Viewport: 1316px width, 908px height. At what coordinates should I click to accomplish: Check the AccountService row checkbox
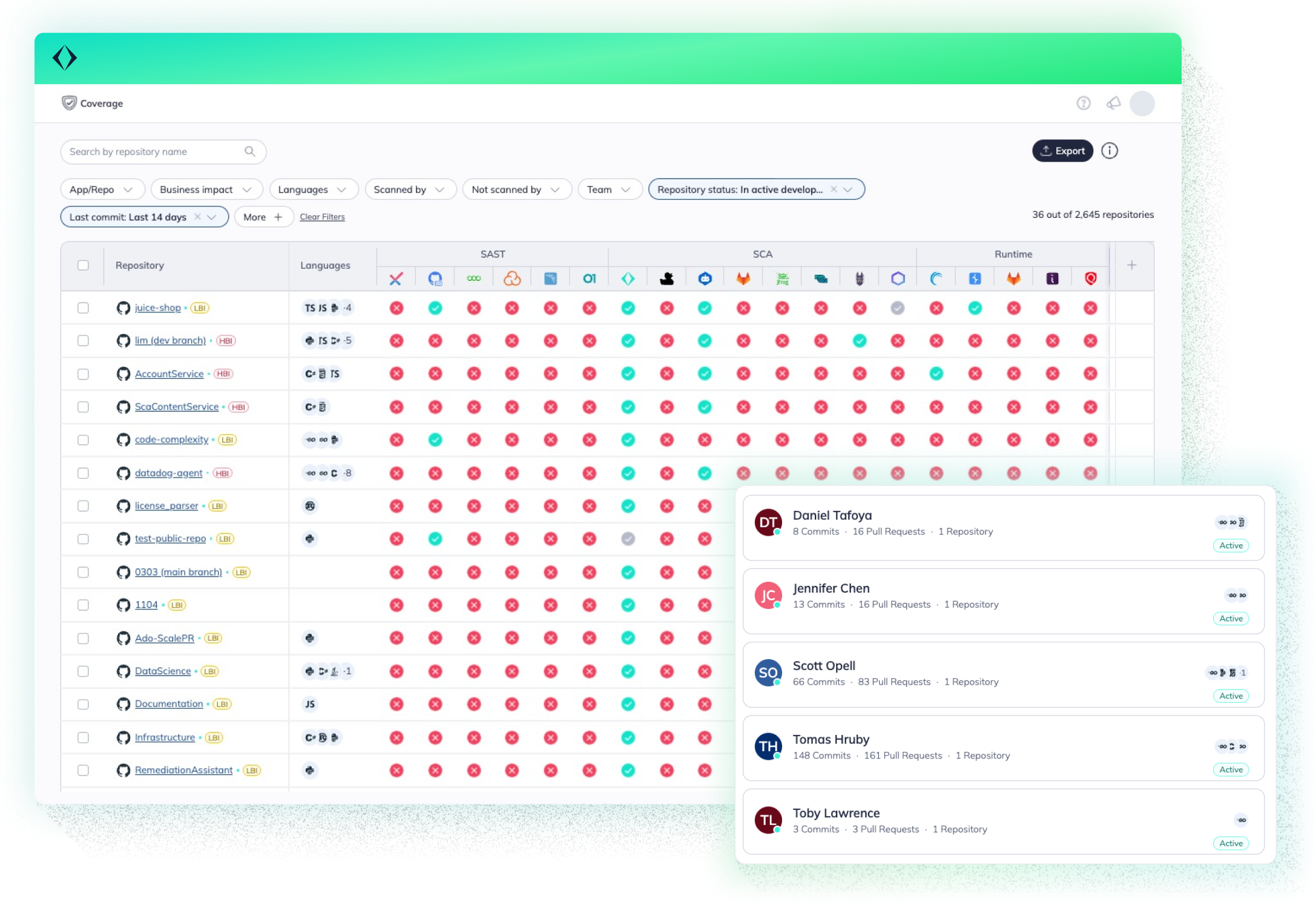tap(84, 374)
